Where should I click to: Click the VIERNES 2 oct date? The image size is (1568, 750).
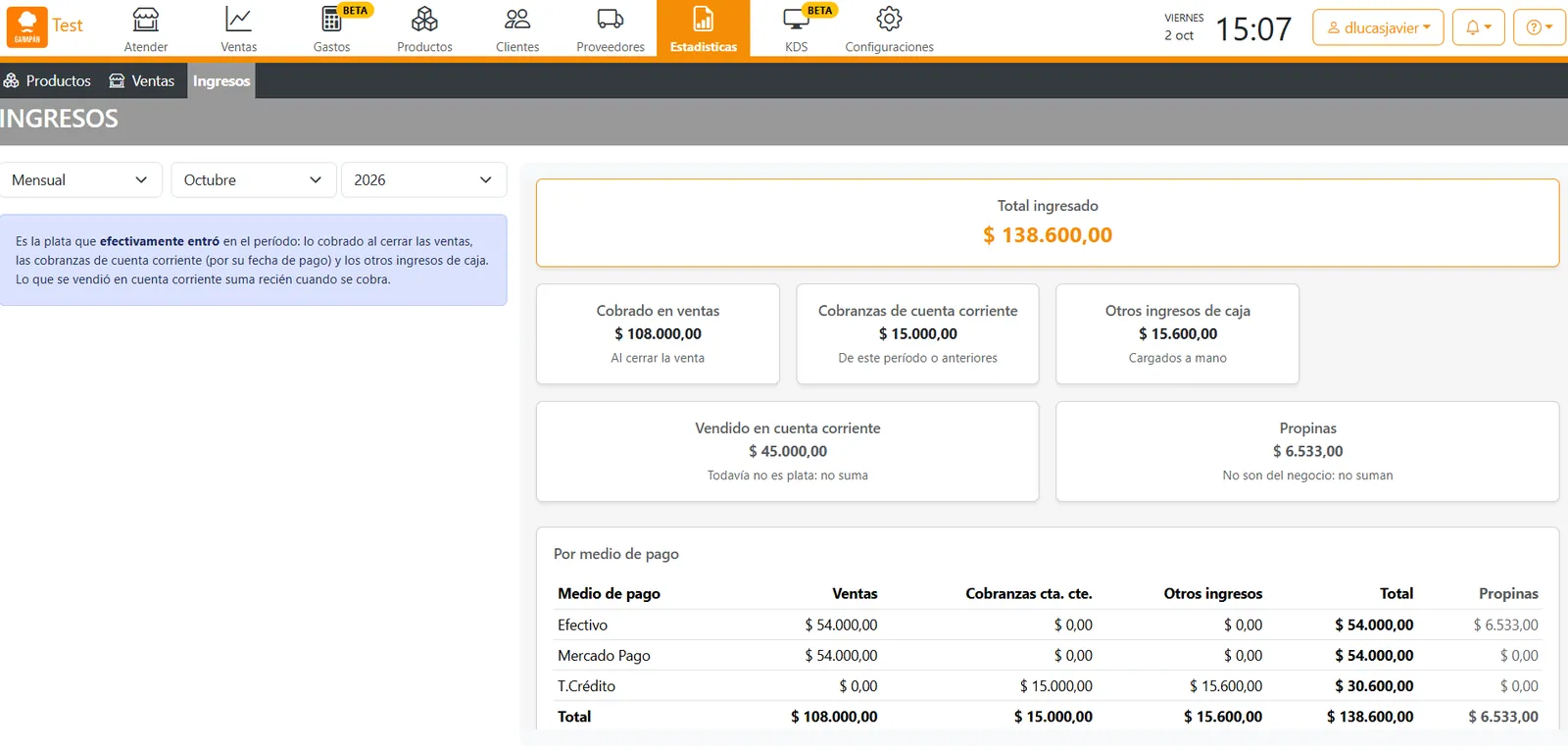click(1184, 27)
